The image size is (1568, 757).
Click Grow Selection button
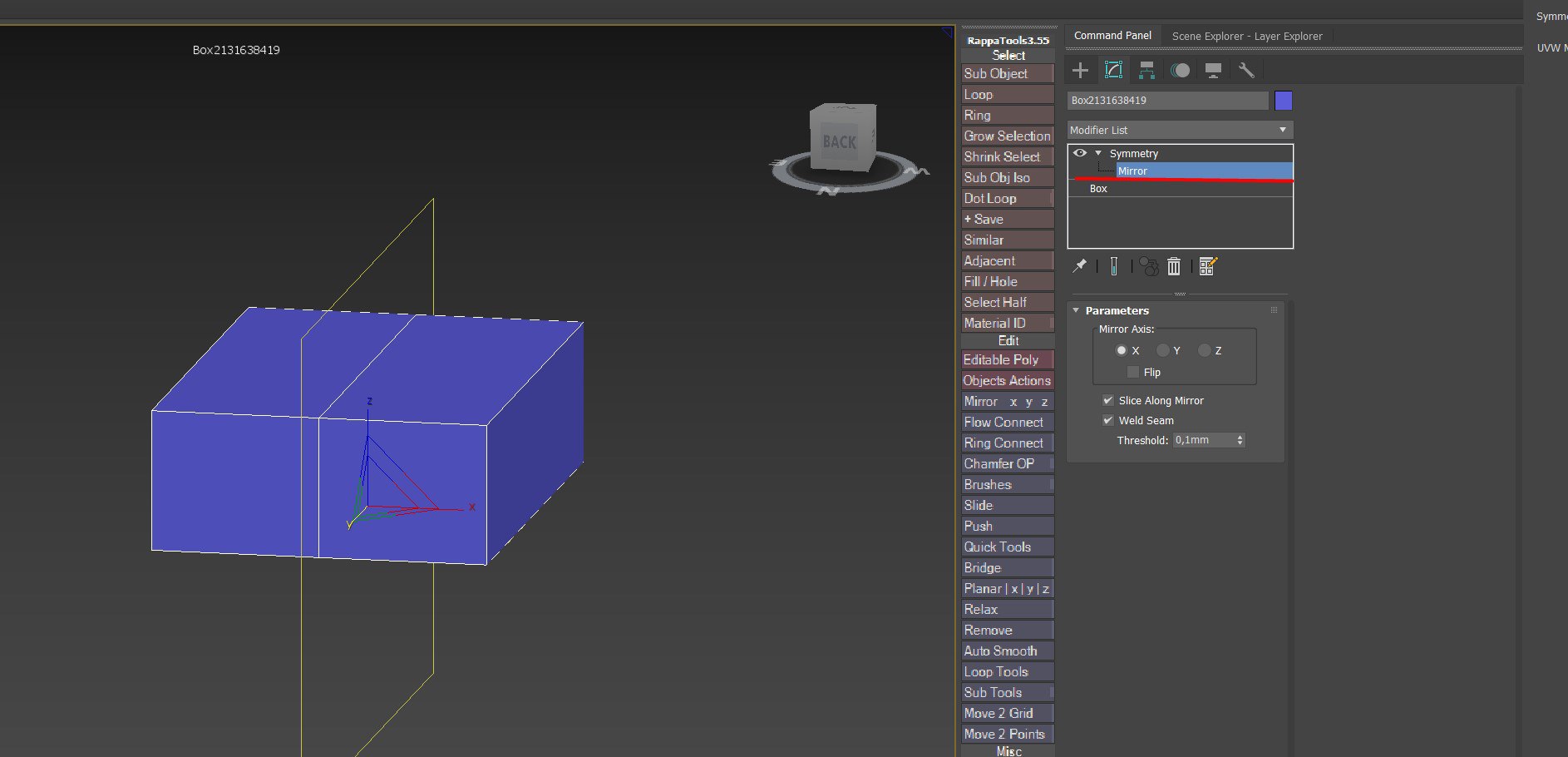coord(1008,136)
